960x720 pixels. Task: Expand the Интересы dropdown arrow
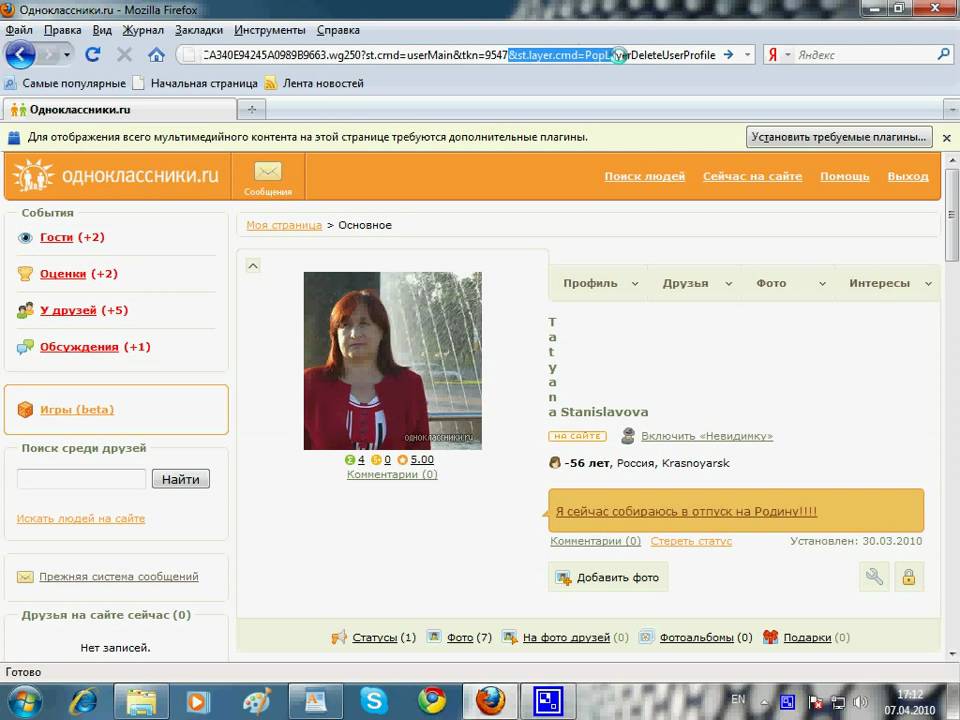(928, 283)
